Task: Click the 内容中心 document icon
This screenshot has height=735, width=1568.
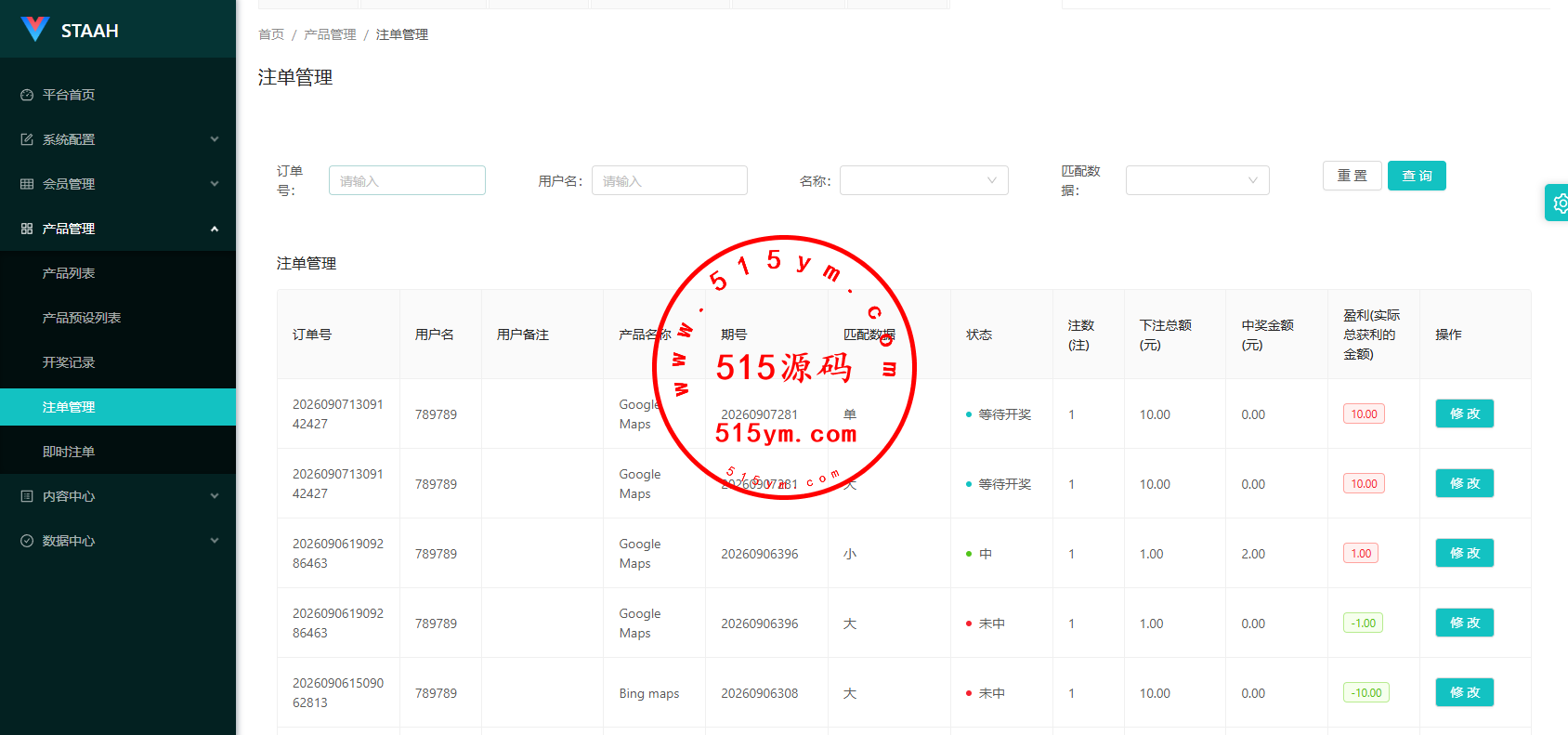Action: (27, 496)
